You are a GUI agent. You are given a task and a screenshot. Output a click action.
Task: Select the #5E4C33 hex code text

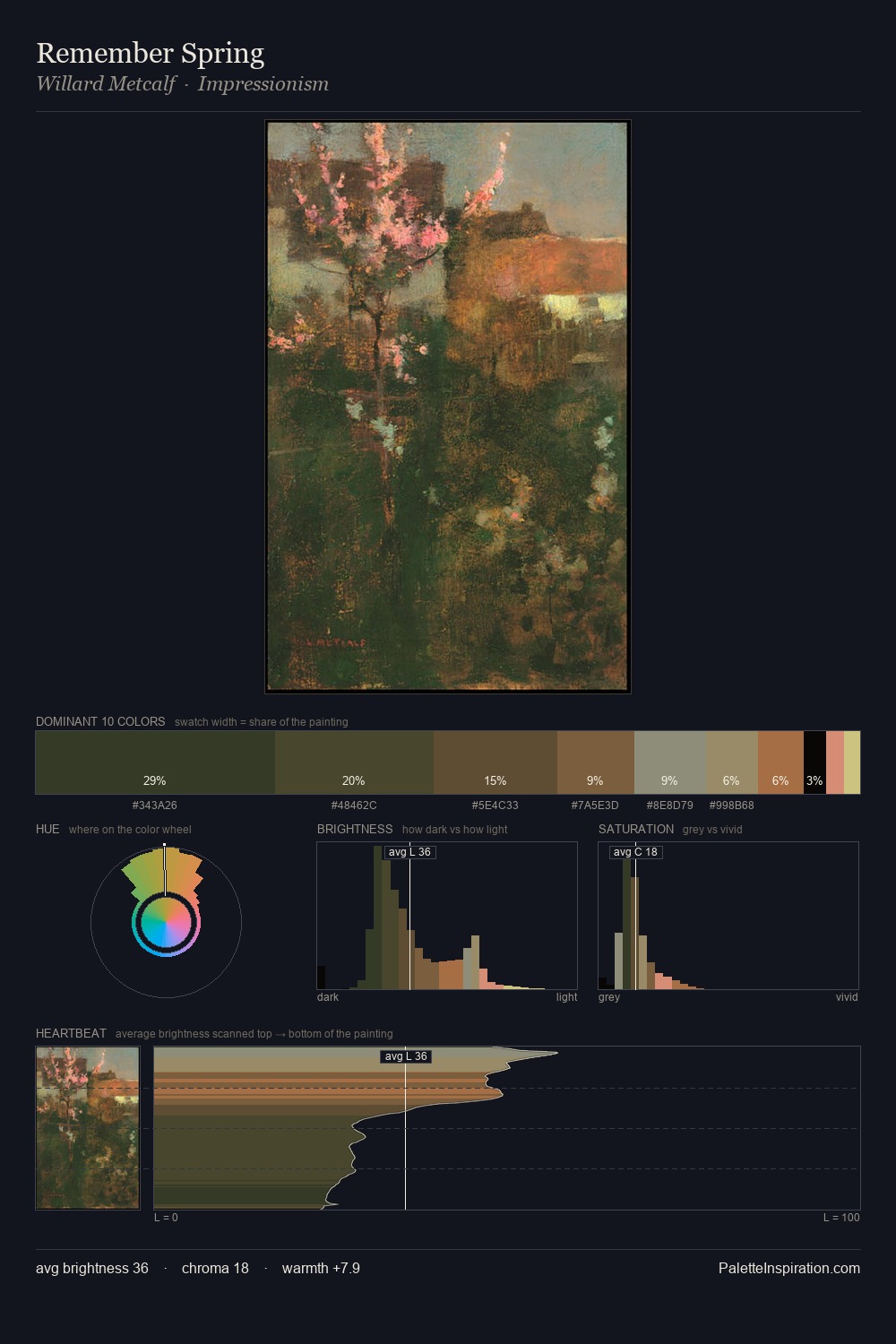point(495,806)
